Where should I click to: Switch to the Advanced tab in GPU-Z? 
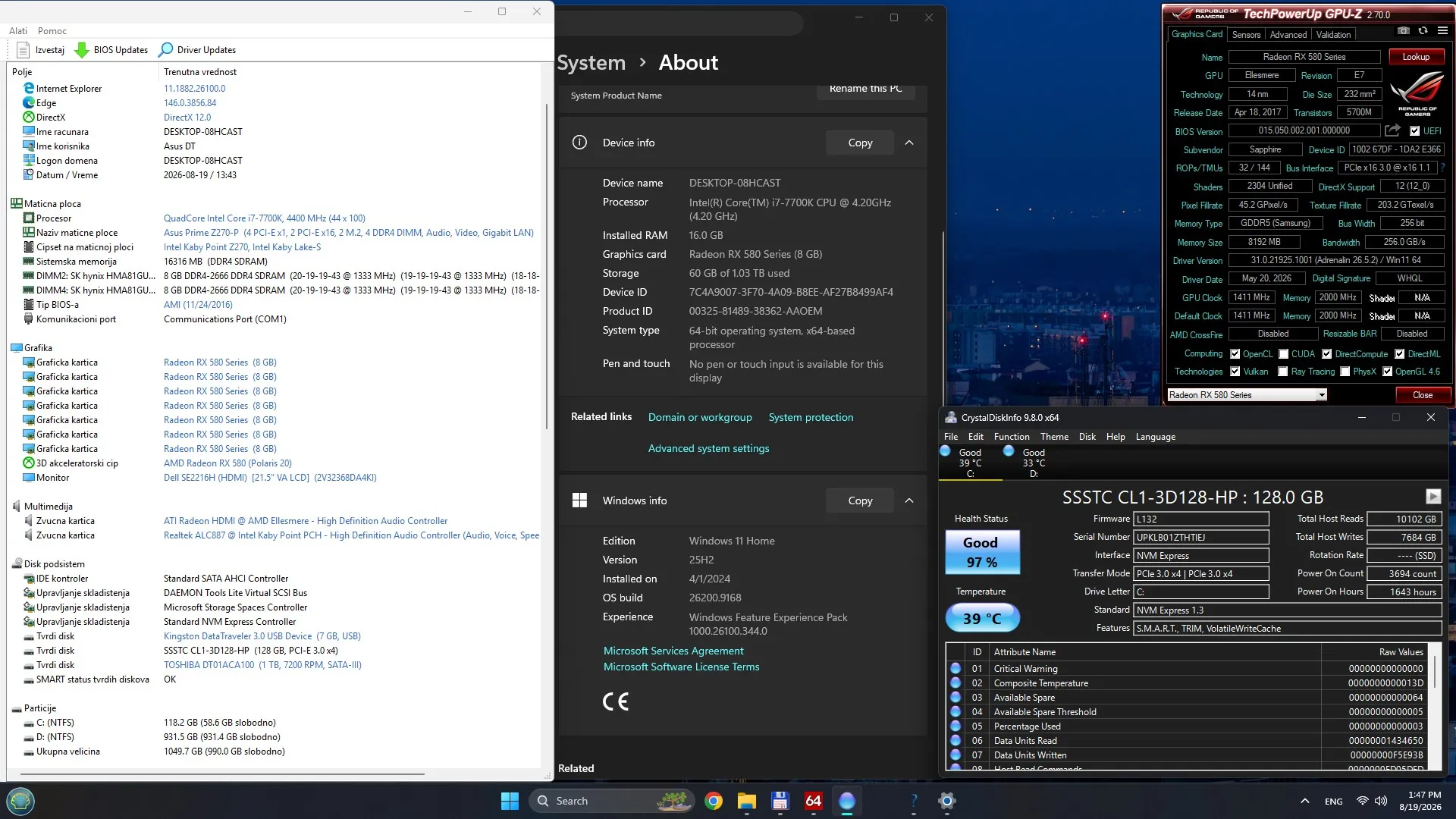click(x=1288, y=35)
